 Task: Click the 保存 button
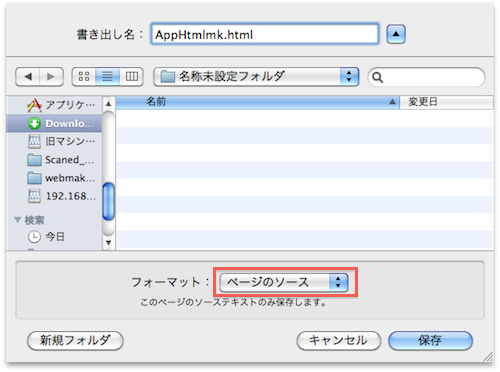point(430,341)
